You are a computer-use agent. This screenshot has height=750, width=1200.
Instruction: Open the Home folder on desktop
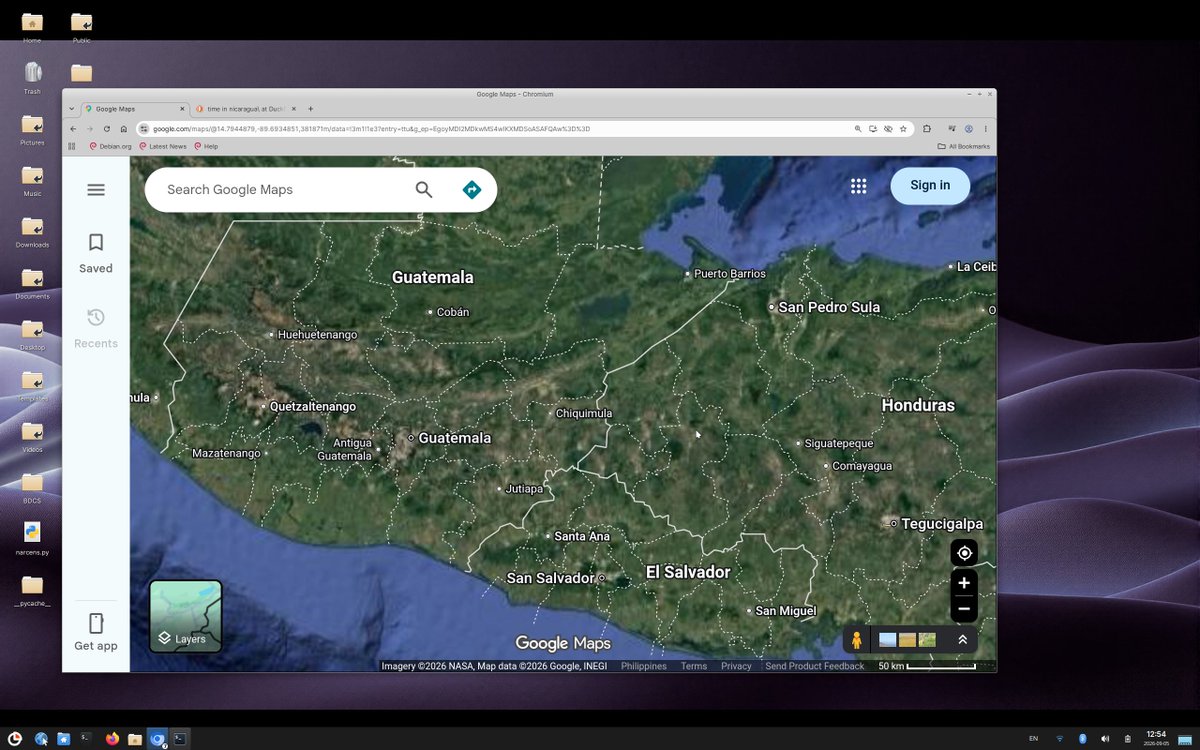coord(32,25)
